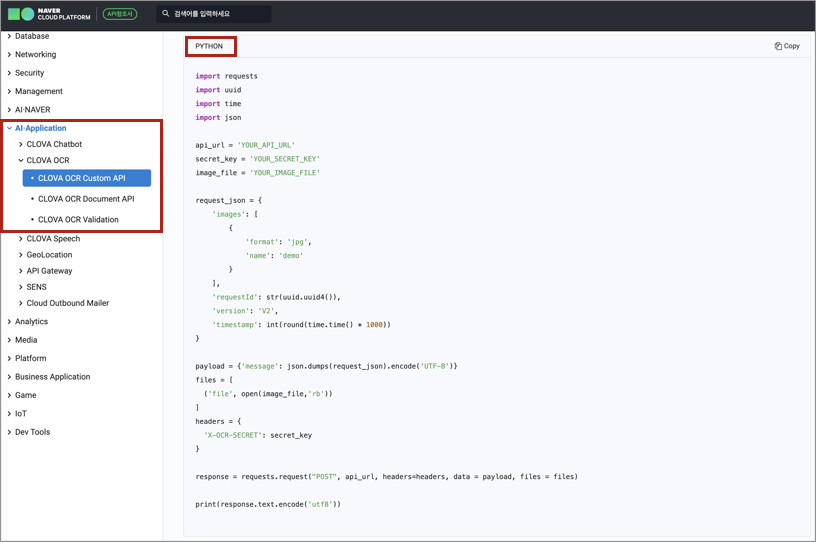
Task: Expand the Cloud Outbound Mailer chevron
Action: click(x=21, y=303)
